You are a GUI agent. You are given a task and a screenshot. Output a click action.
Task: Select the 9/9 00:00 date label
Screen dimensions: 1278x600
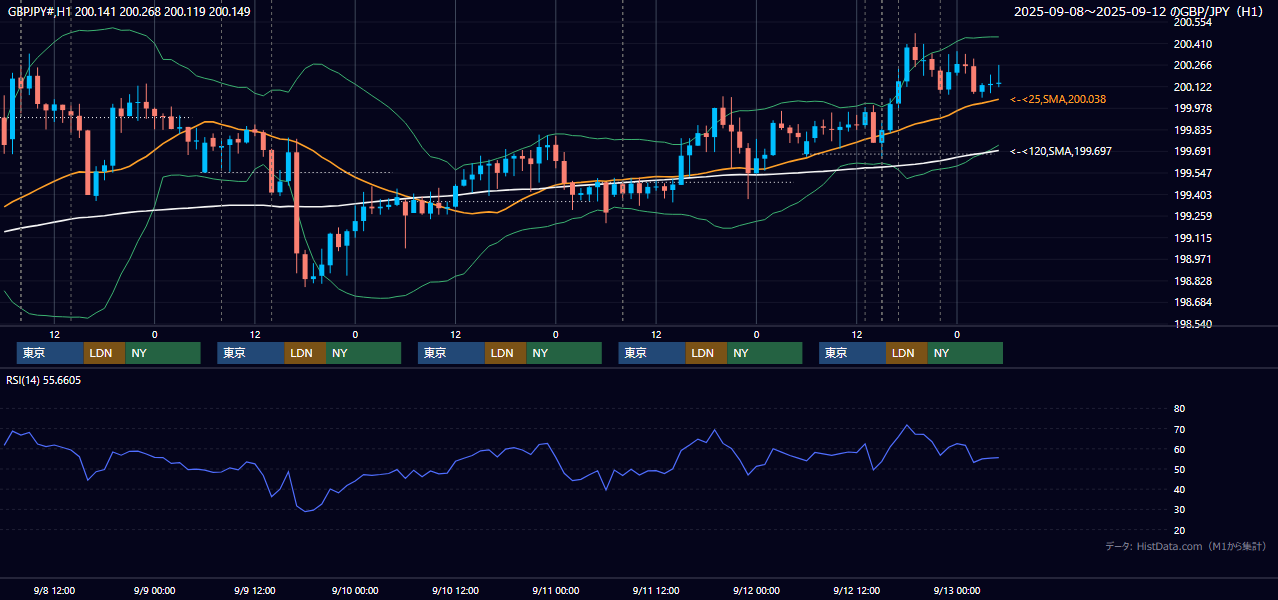pyautogui.click(x=155, y=590)
